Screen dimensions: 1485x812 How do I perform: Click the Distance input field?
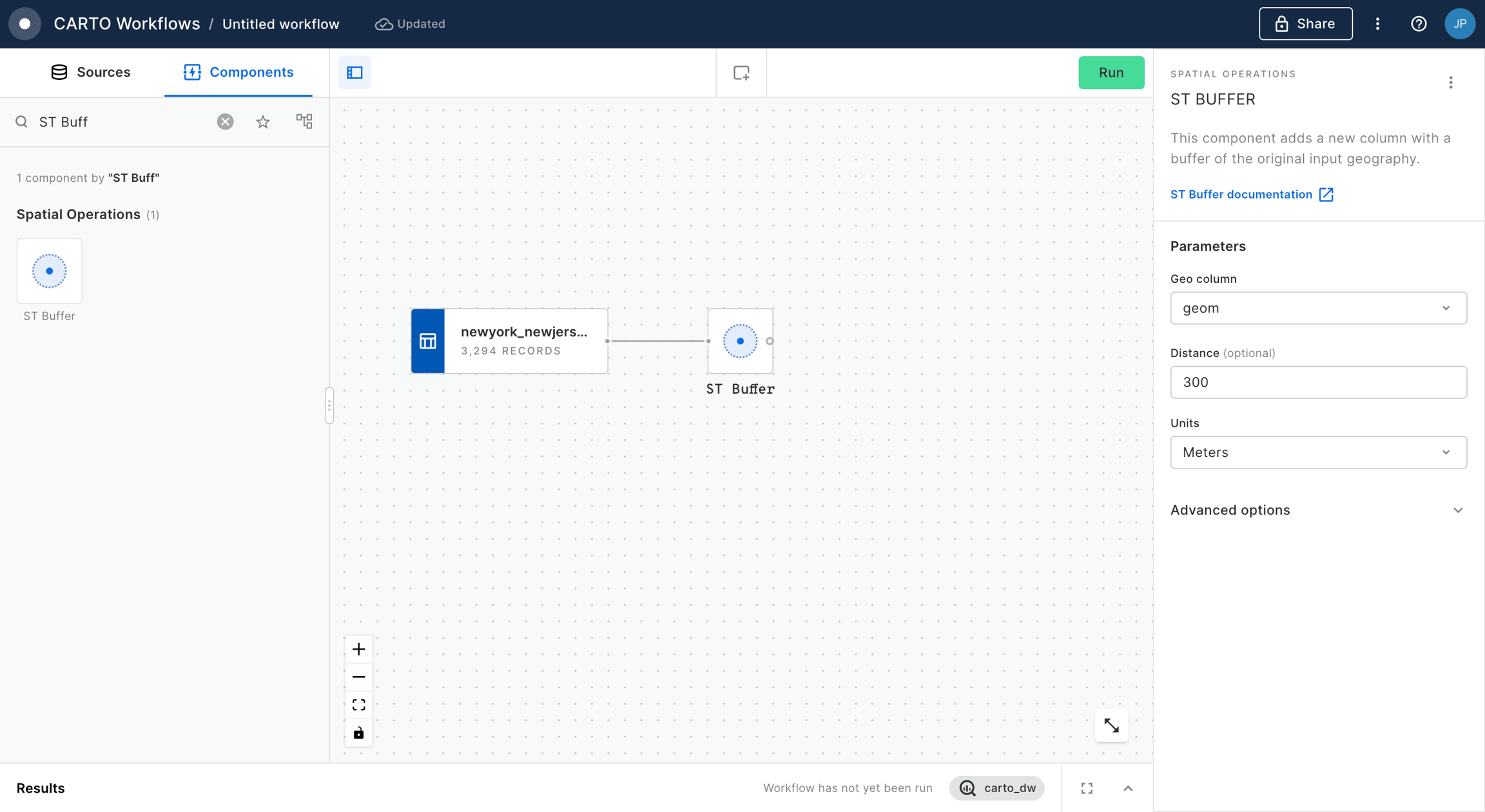[1318, 382]
